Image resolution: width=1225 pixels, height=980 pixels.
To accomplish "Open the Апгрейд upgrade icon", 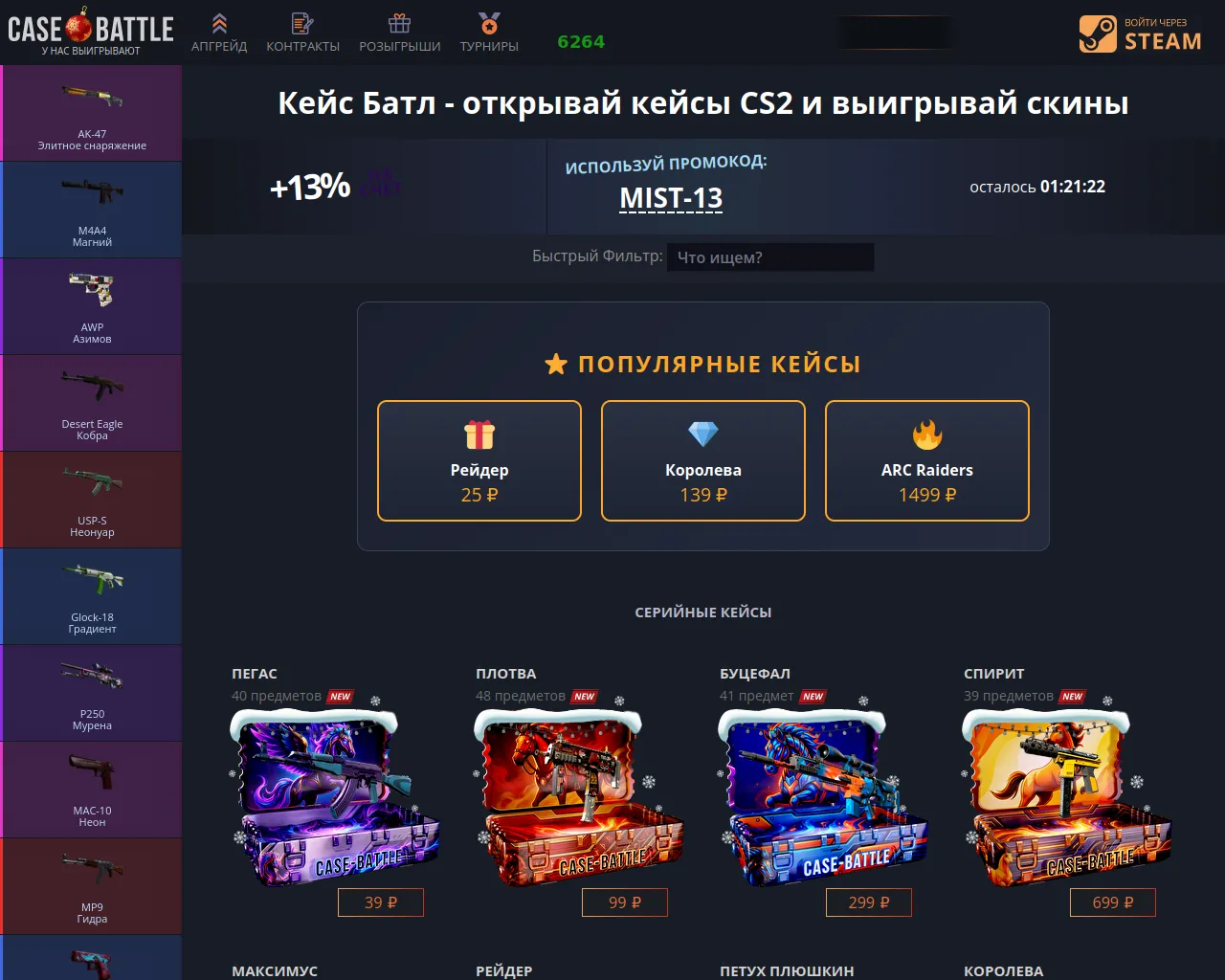I will click(x=219, y=23).
